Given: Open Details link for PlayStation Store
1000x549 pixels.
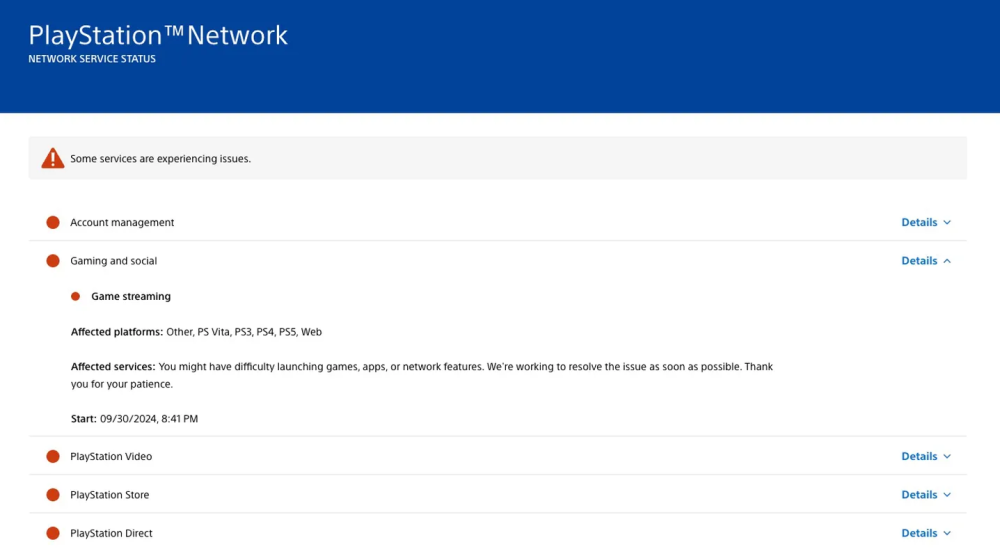Looking at the screenshot, I should point(919,495).
